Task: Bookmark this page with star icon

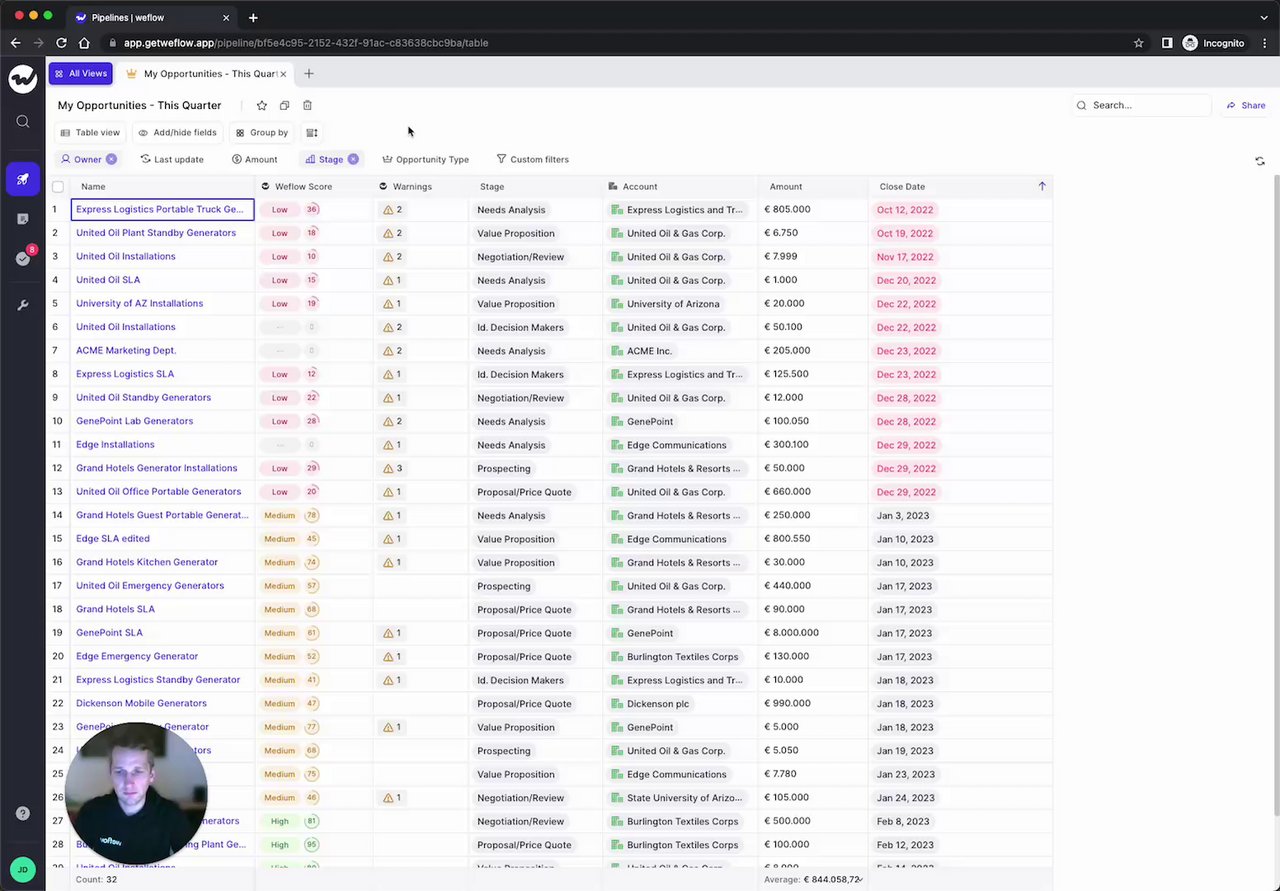Action: (x=1138, y=43)
